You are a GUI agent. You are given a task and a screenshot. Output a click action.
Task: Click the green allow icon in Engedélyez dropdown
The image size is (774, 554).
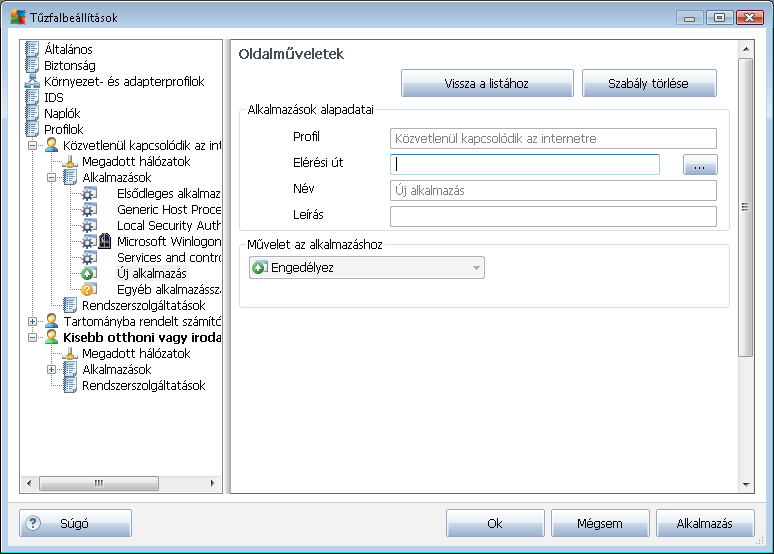click(260, 268)
